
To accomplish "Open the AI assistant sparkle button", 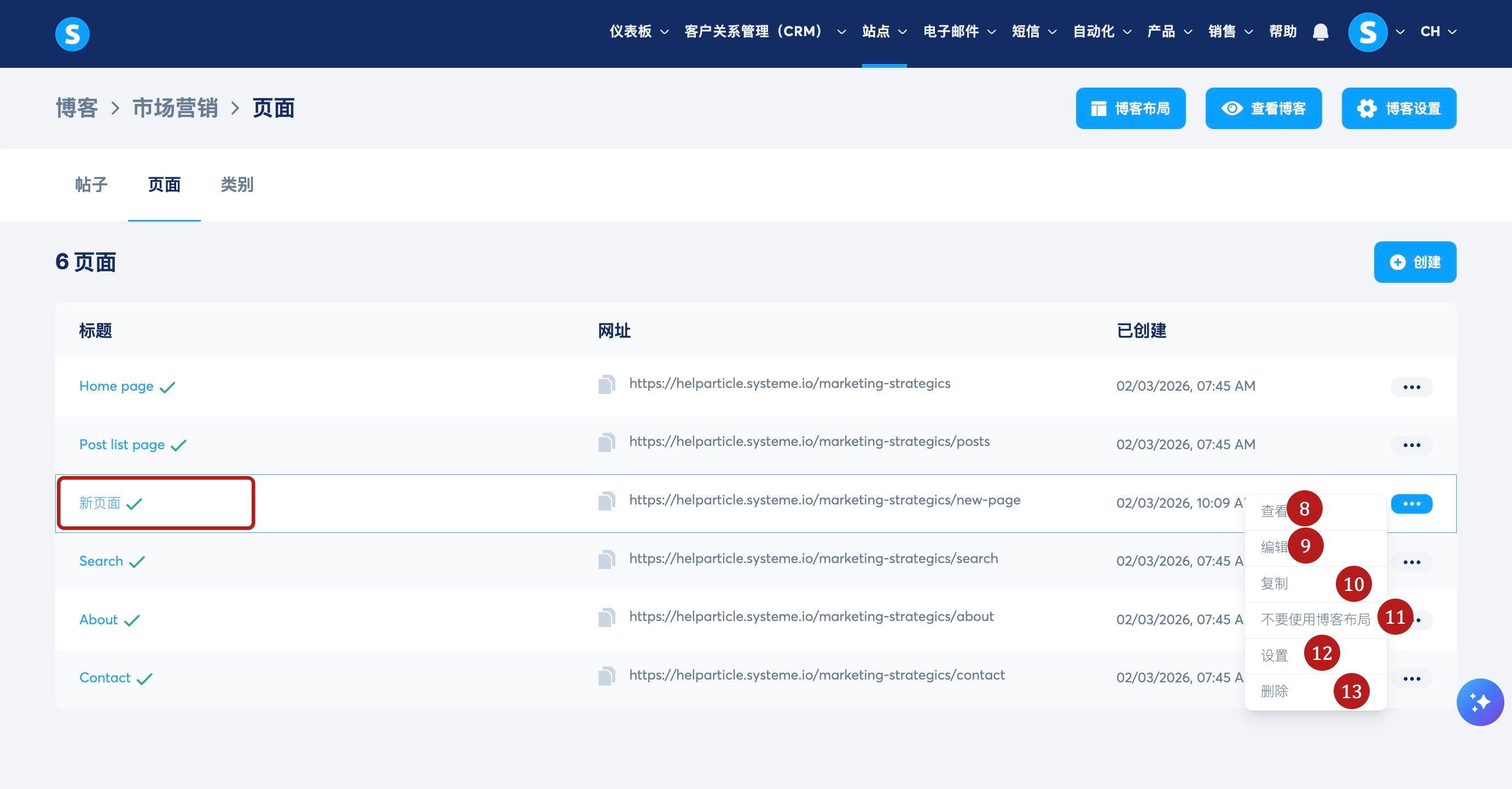I will (1480, 702).
